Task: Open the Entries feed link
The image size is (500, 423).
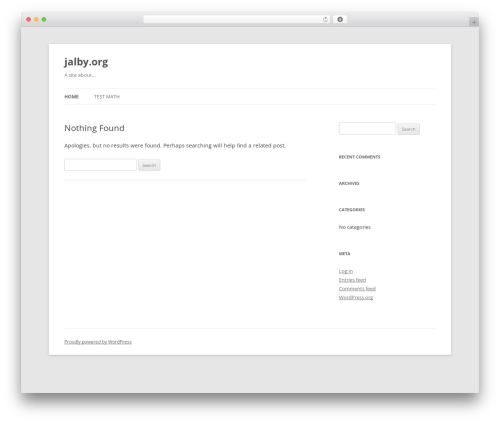Action: 352,280
